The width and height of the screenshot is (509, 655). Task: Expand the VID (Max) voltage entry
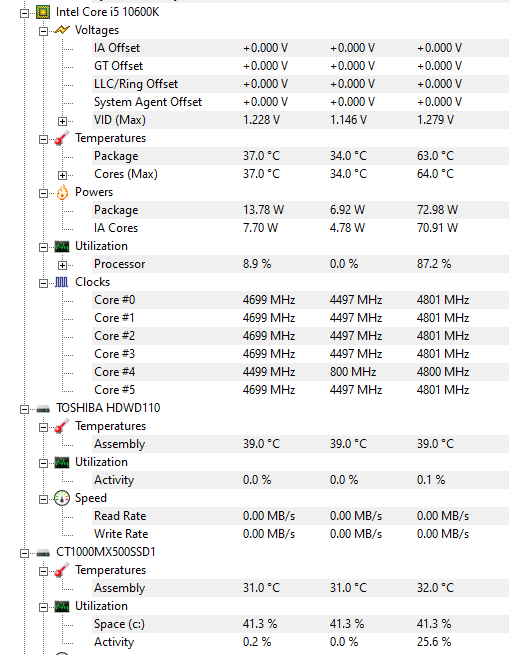(62, 121)
